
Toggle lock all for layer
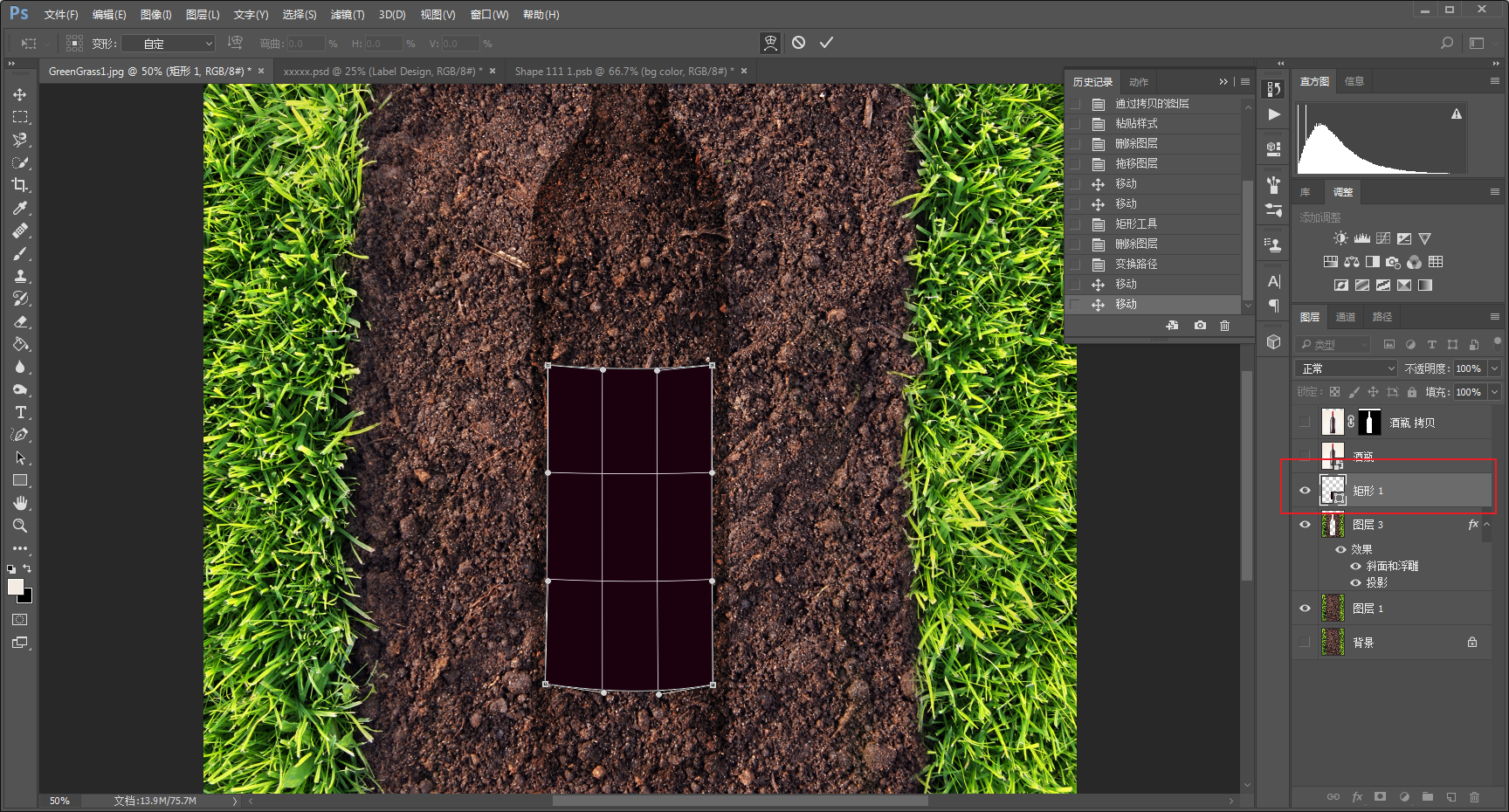1412,392
